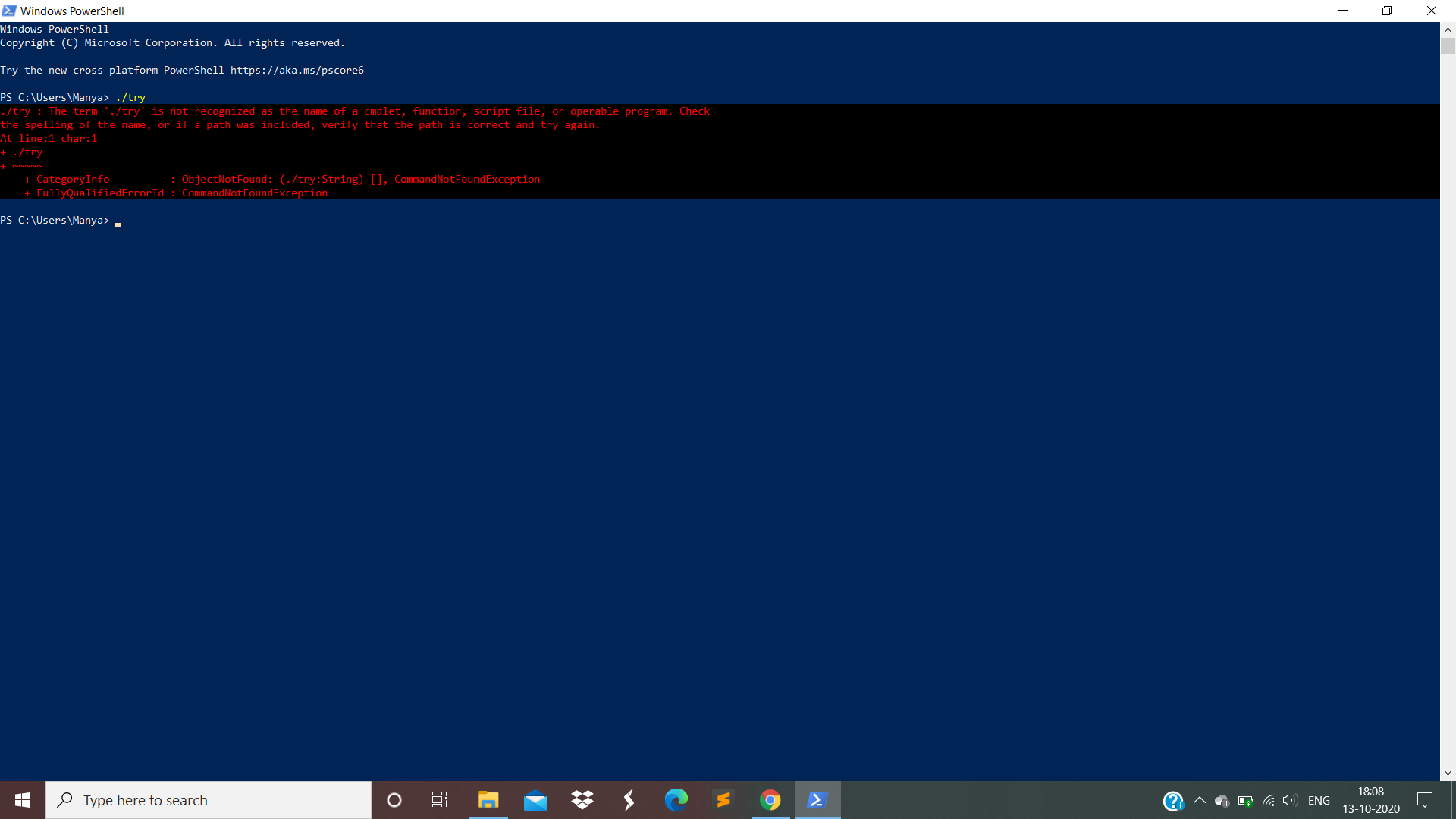This screenshot has width=1456, height=819.
Task: Open the Action Center notifications panel
Action: pos(1425,800)
